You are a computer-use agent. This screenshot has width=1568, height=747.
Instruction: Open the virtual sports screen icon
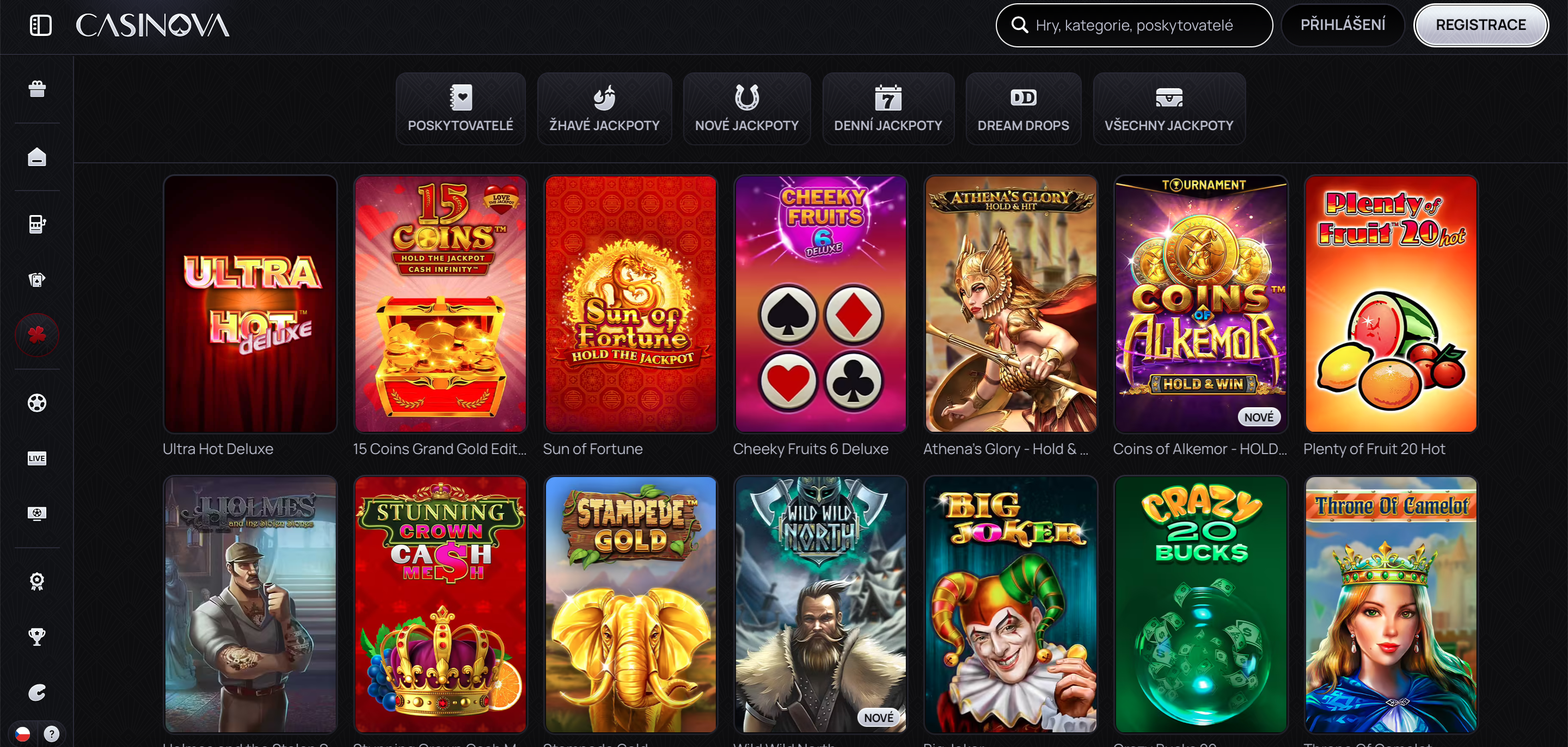(37, 513)
